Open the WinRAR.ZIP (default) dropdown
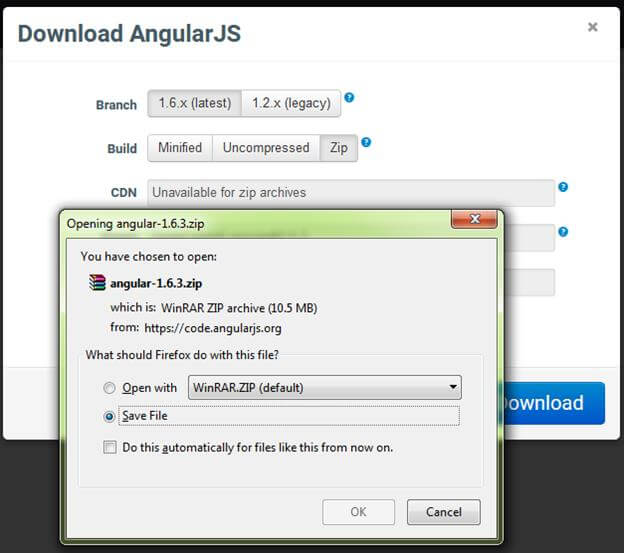Image resolution: width=624 pixels, height=553 pixels. 325,387
